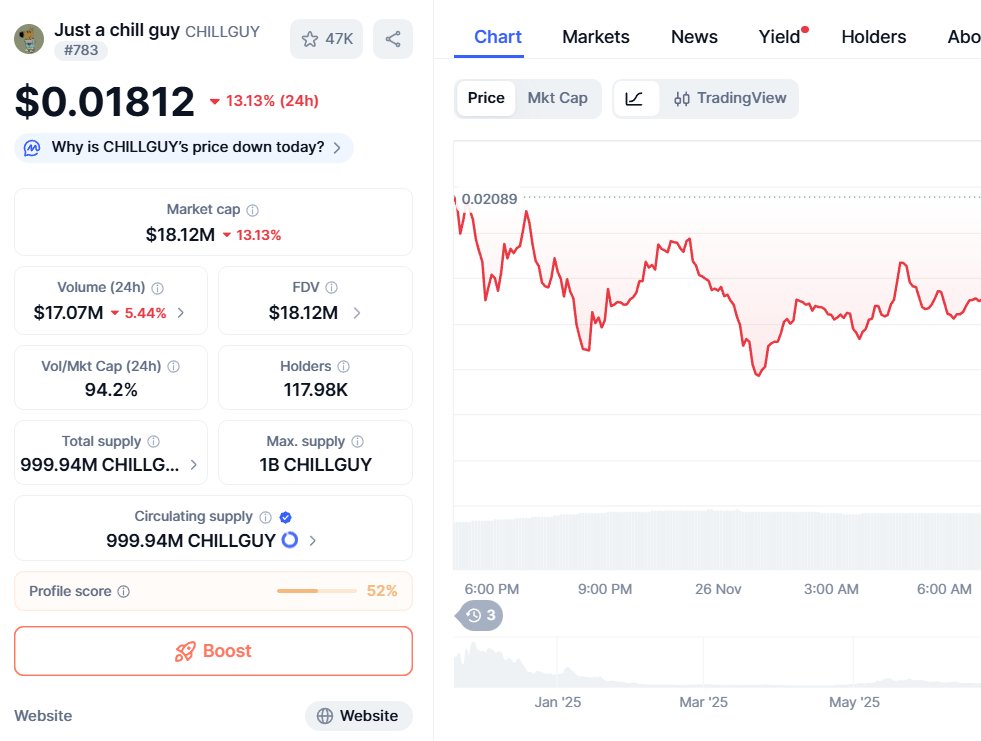Click the Profile score info icon

click(123, 591)
